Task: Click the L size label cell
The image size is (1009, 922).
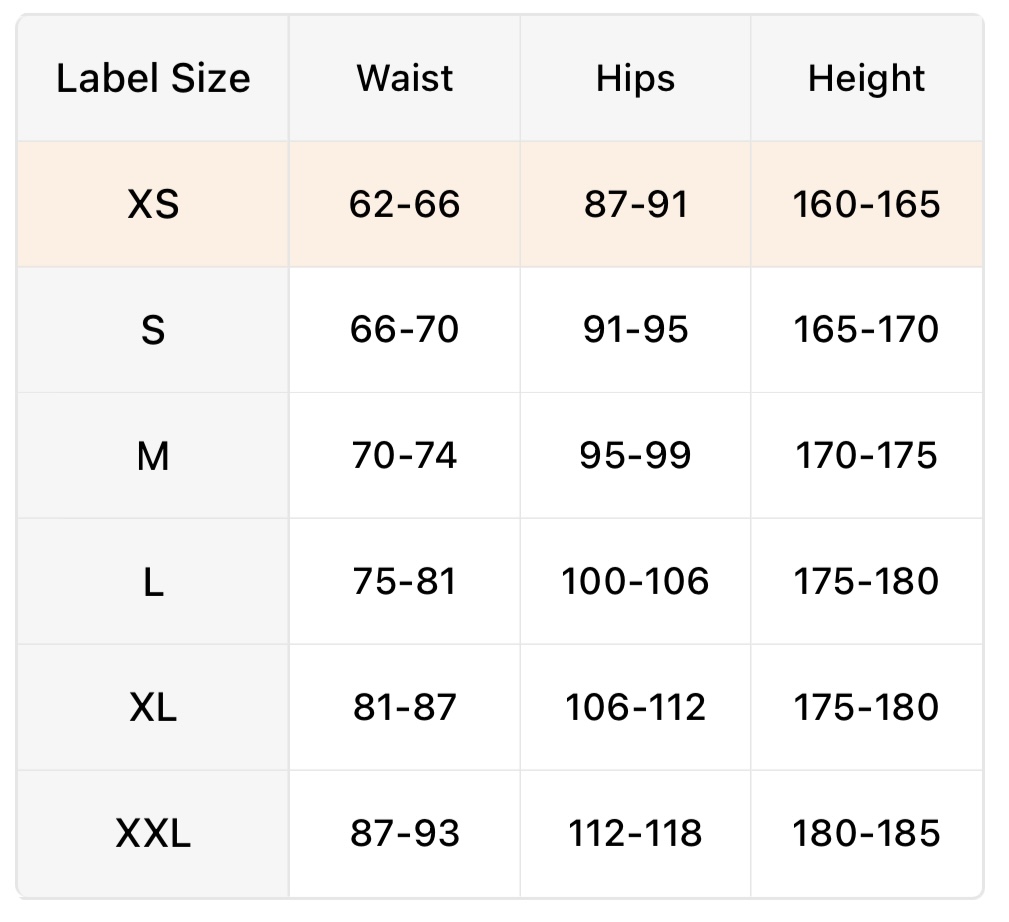Action: (153, 582)
